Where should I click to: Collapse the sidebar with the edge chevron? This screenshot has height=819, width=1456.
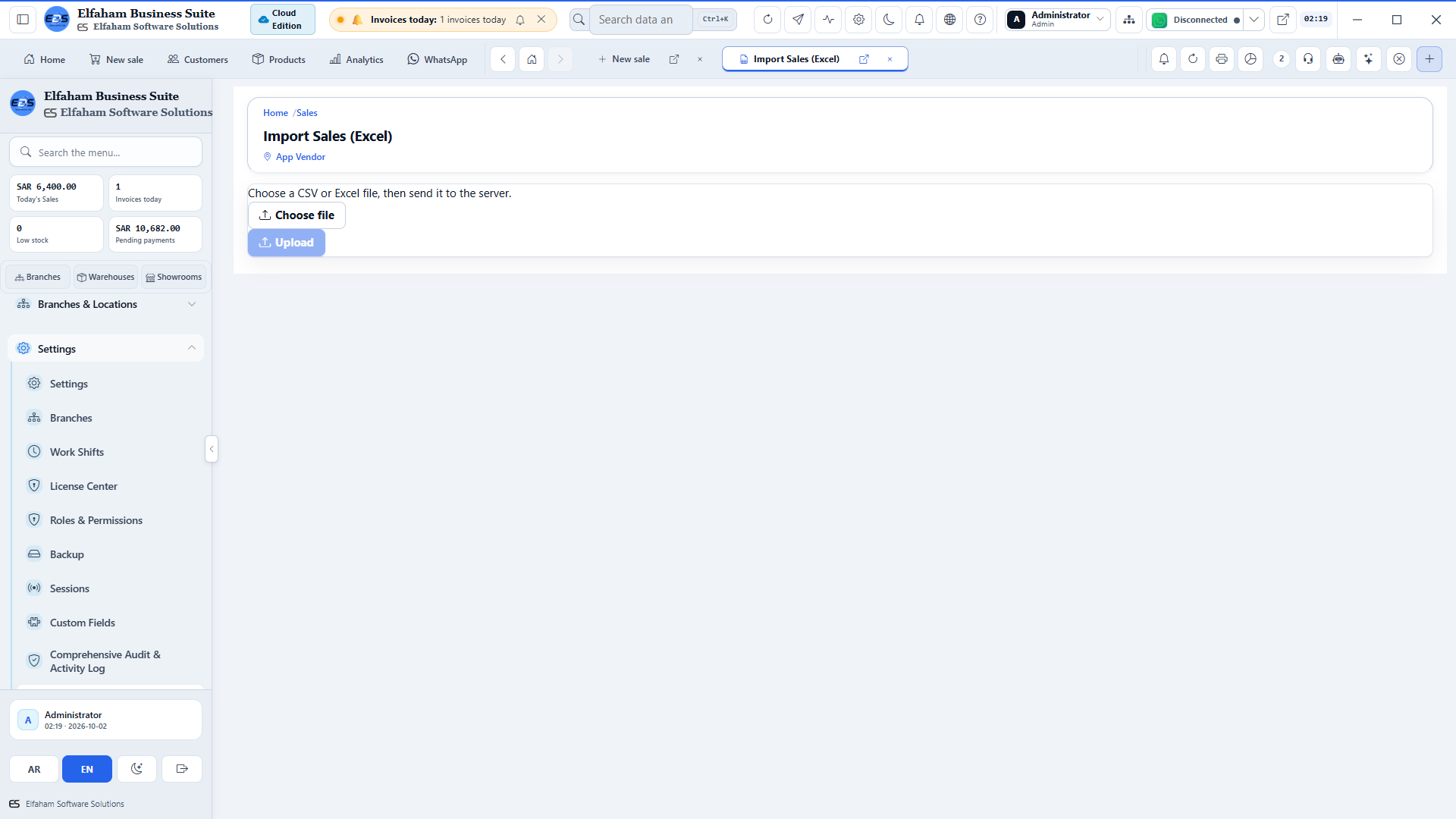click(x=212, y=449)
